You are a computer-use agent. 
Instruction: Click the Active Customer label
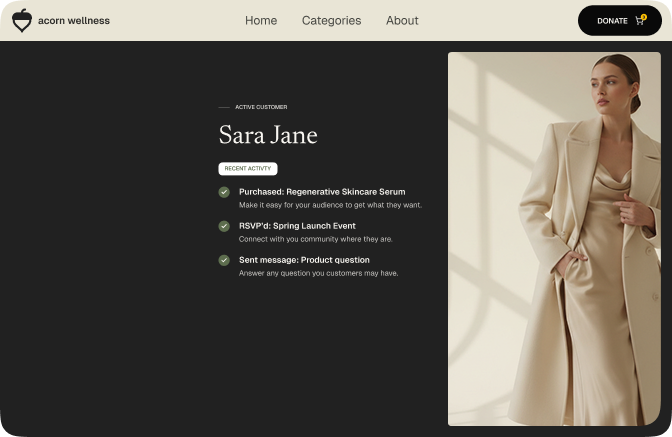point(261,107)
